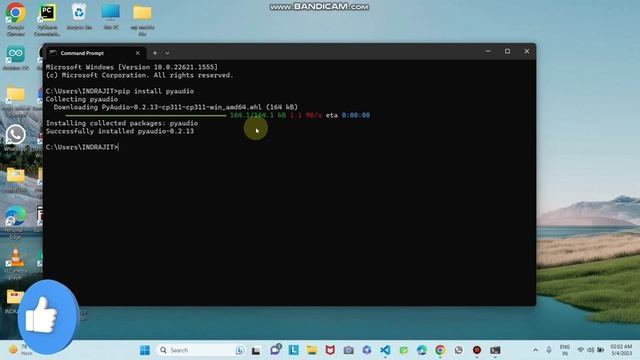Open Microsoft Edge on the taskbar
Image resolution: width=640 pixels, height=360 pixels.
click(x=422, y=350)
